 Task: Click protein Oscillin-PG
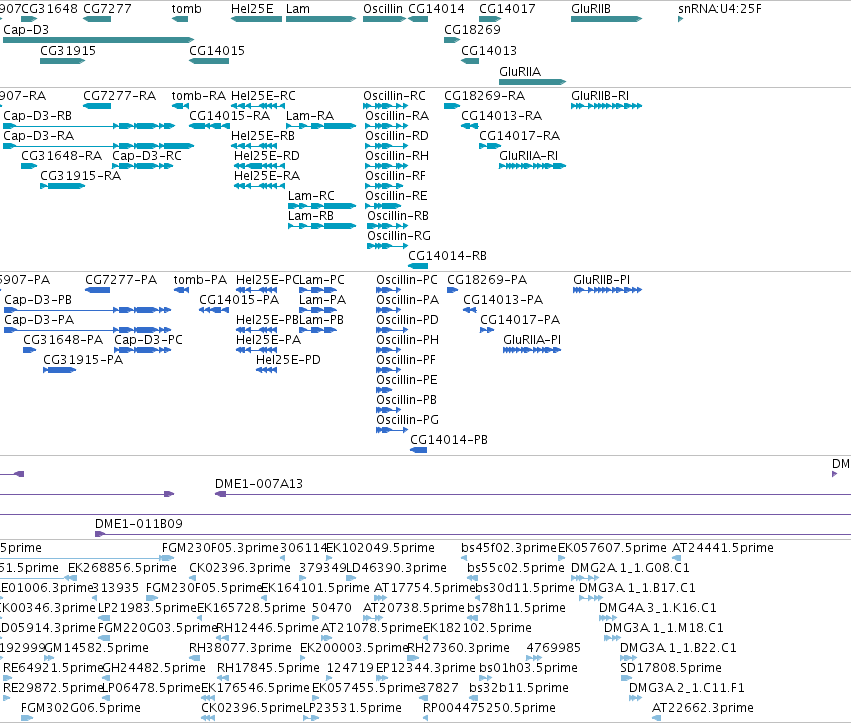point(408,420)
